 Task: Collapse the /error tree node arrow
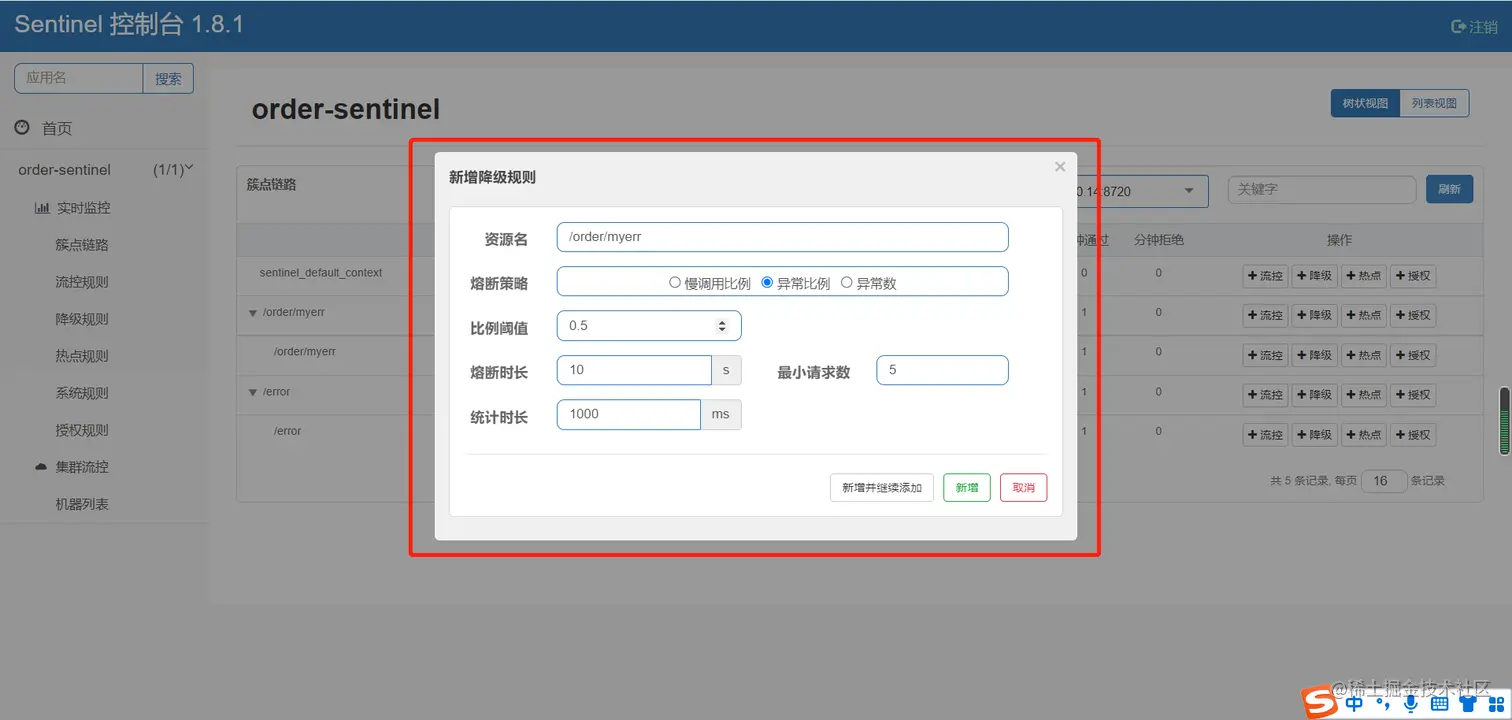(253, 392)
